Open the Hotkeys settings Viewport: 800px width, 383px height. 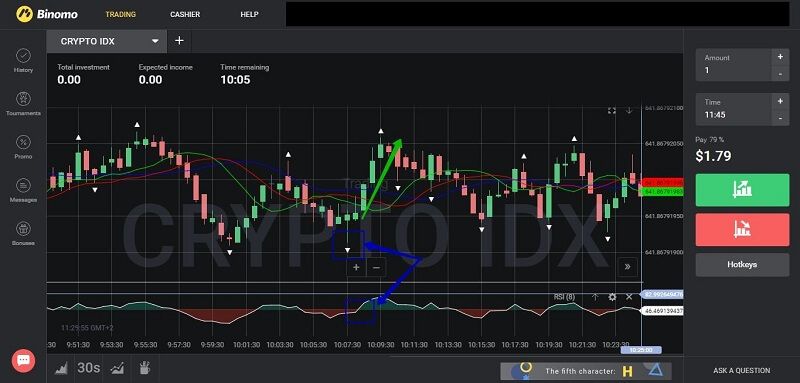coord(742,265)
